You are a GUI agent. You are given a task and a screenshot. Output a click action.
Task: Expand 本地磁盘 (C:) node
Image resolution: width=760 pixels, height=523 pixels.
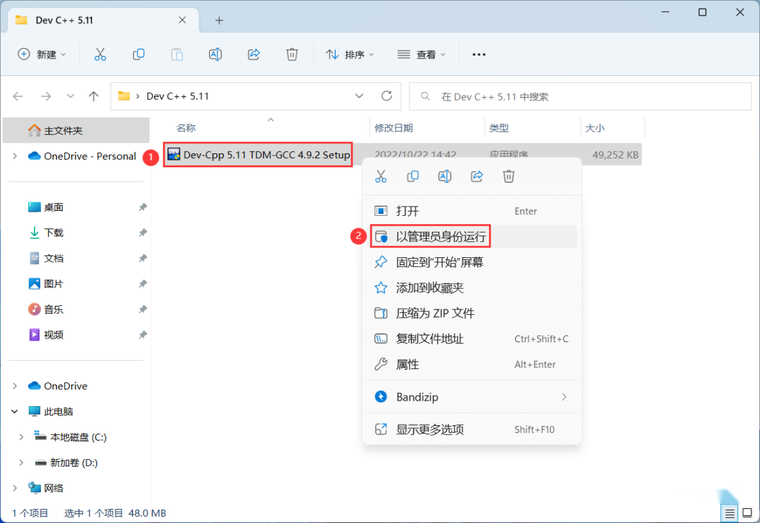point(21,437)
